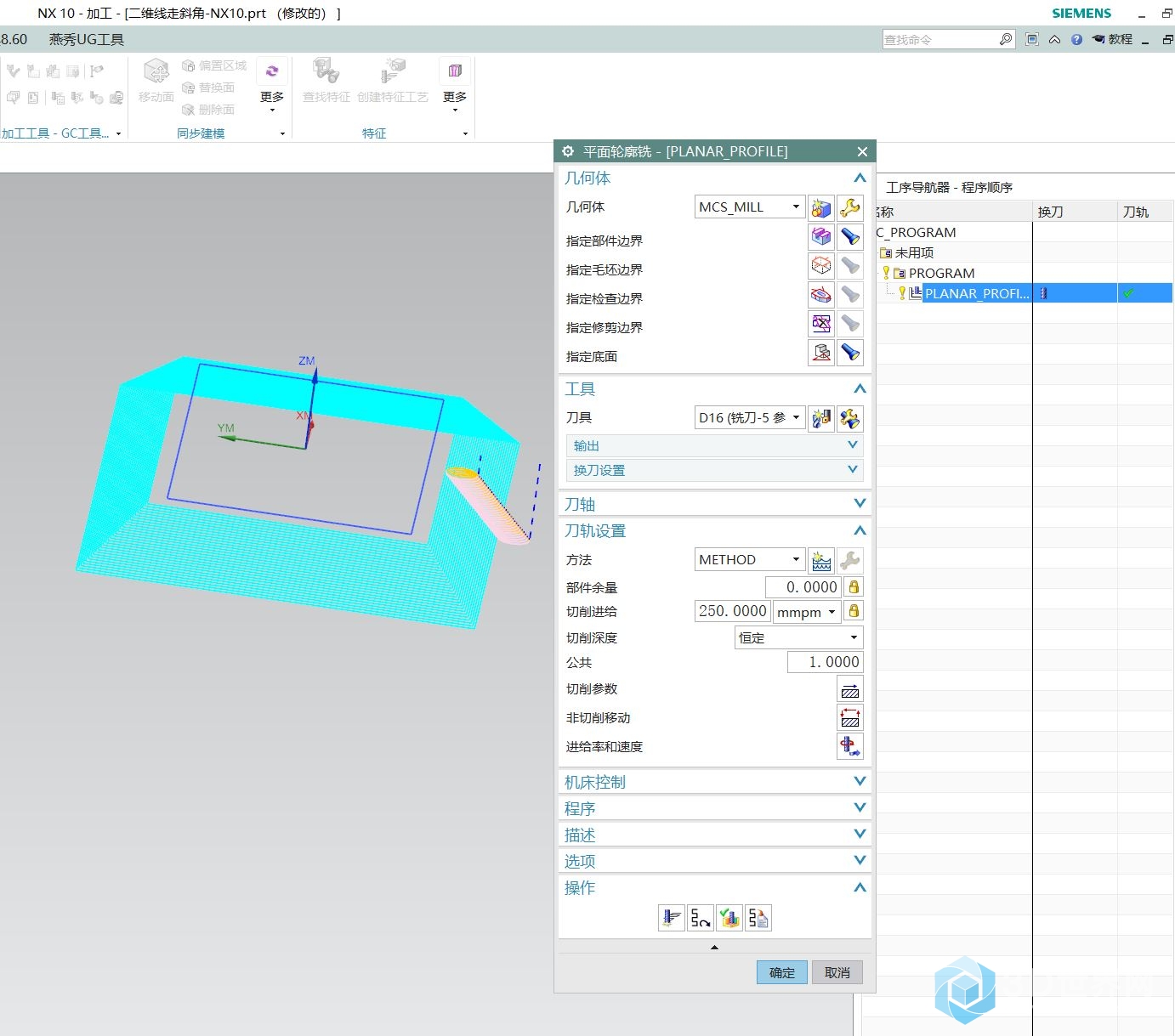
Task: Open the 几何体 MCS_MILL dropdown
Action: coord(750,207)
